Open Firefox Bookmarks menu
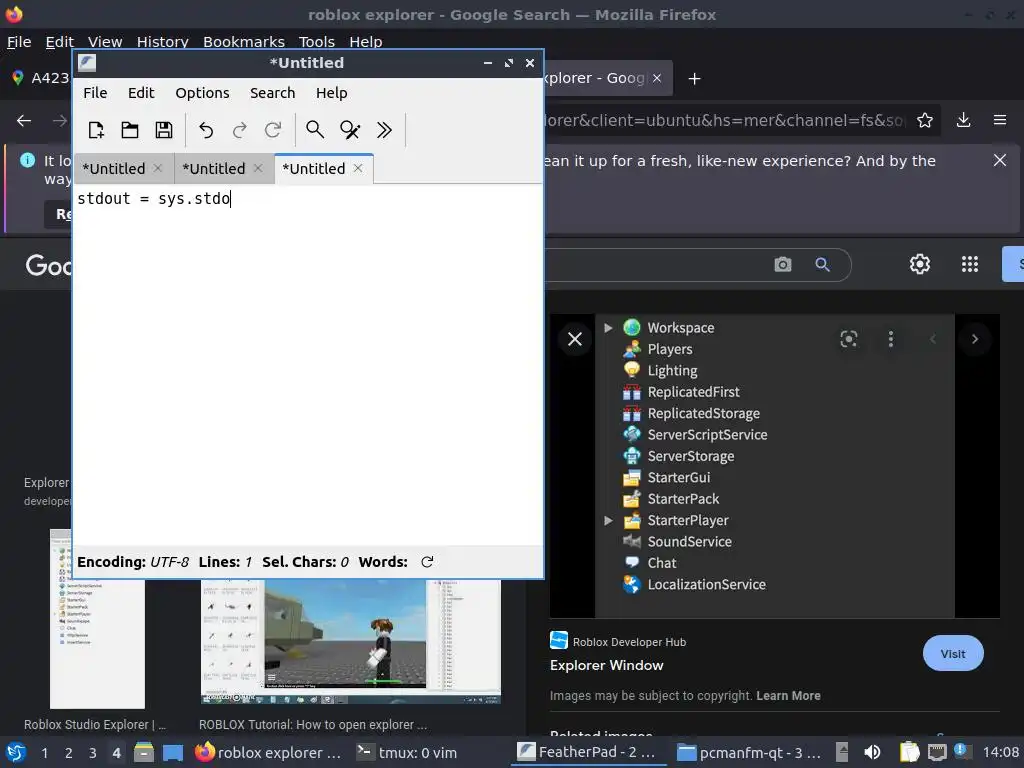 click(244, 42)
